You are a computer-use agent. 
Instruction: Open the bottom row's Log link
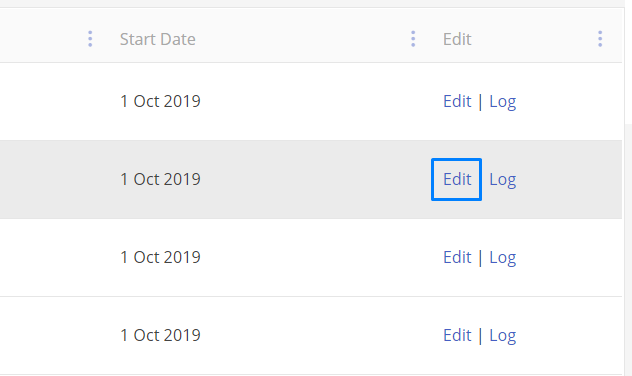click(x=503, y=336)
